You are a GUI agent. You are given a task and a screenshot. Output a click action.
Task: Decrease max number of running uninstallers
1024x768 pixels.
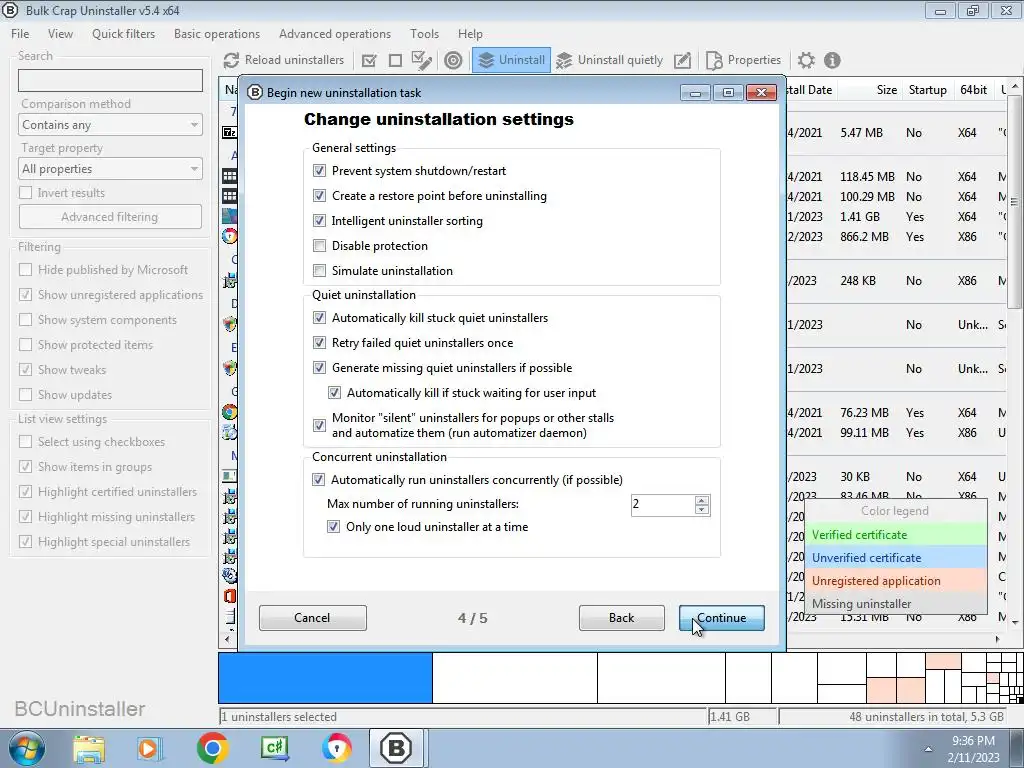coord(702,509)
